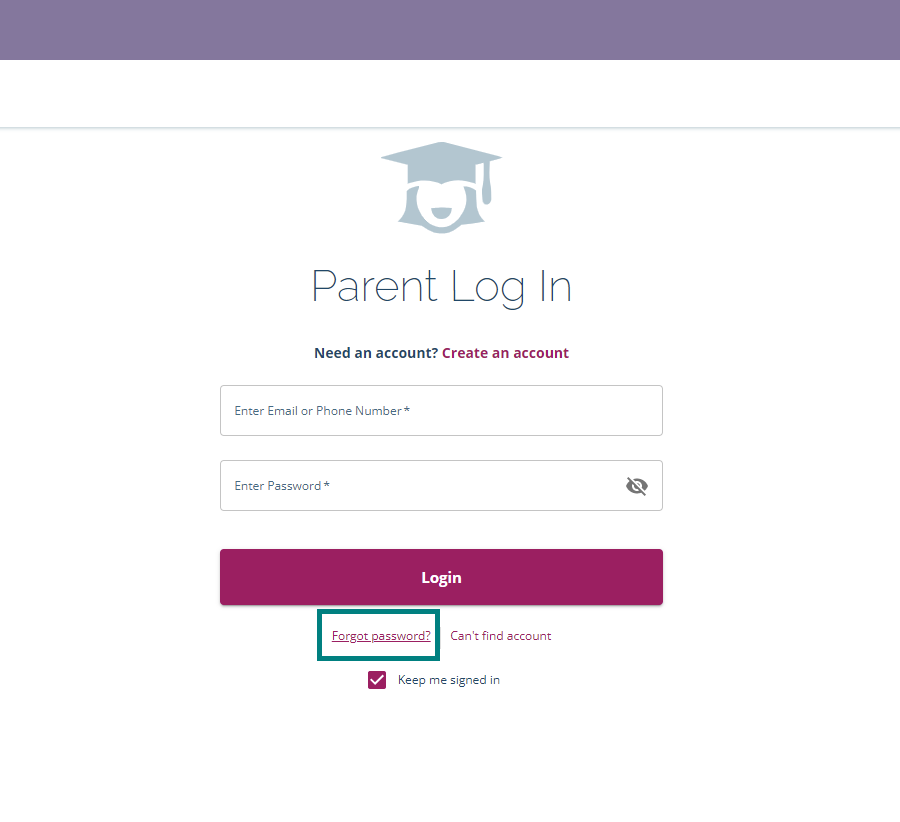900x822 pixels.
Task: Click the Parent Log In heading
Action: [441, 287]
